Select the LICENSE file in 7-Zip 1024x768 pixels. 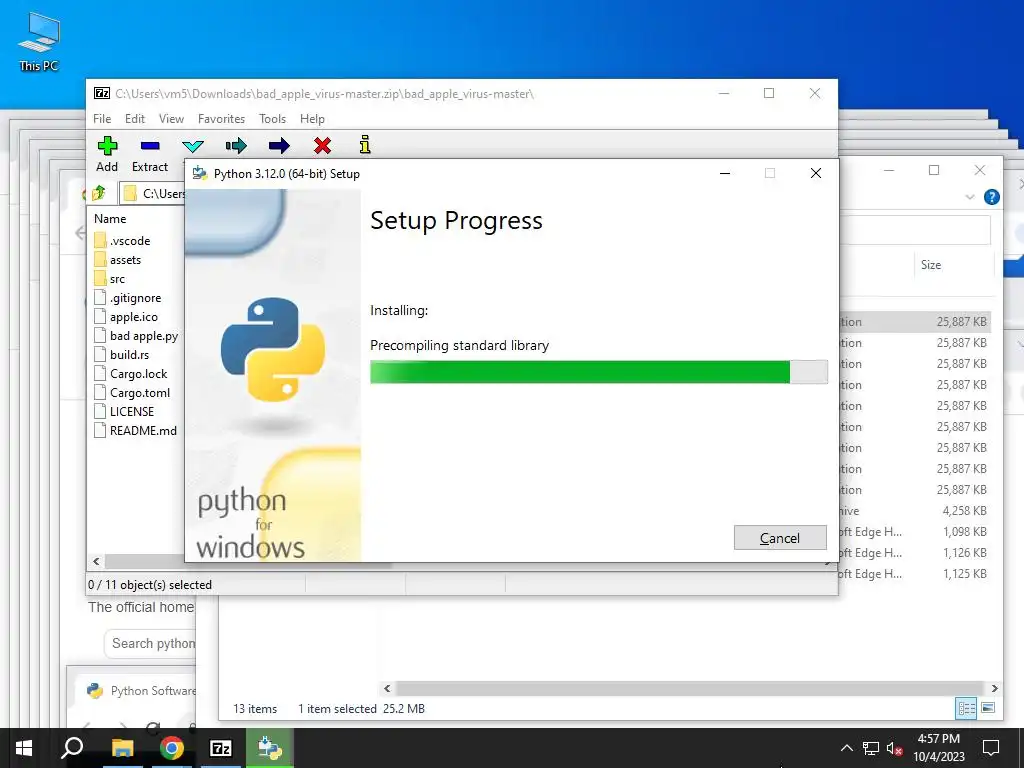click(125, 411)
